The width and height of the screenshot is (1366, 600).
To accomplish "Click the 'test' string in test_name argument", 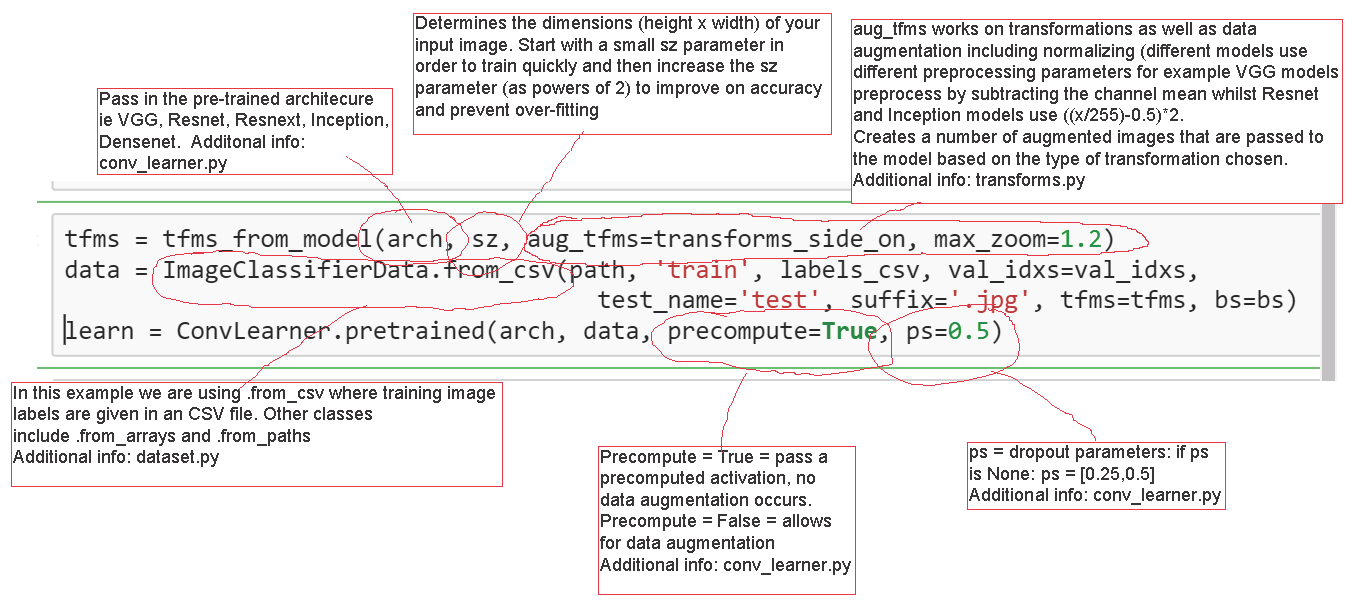I will (x=780, y=299).
